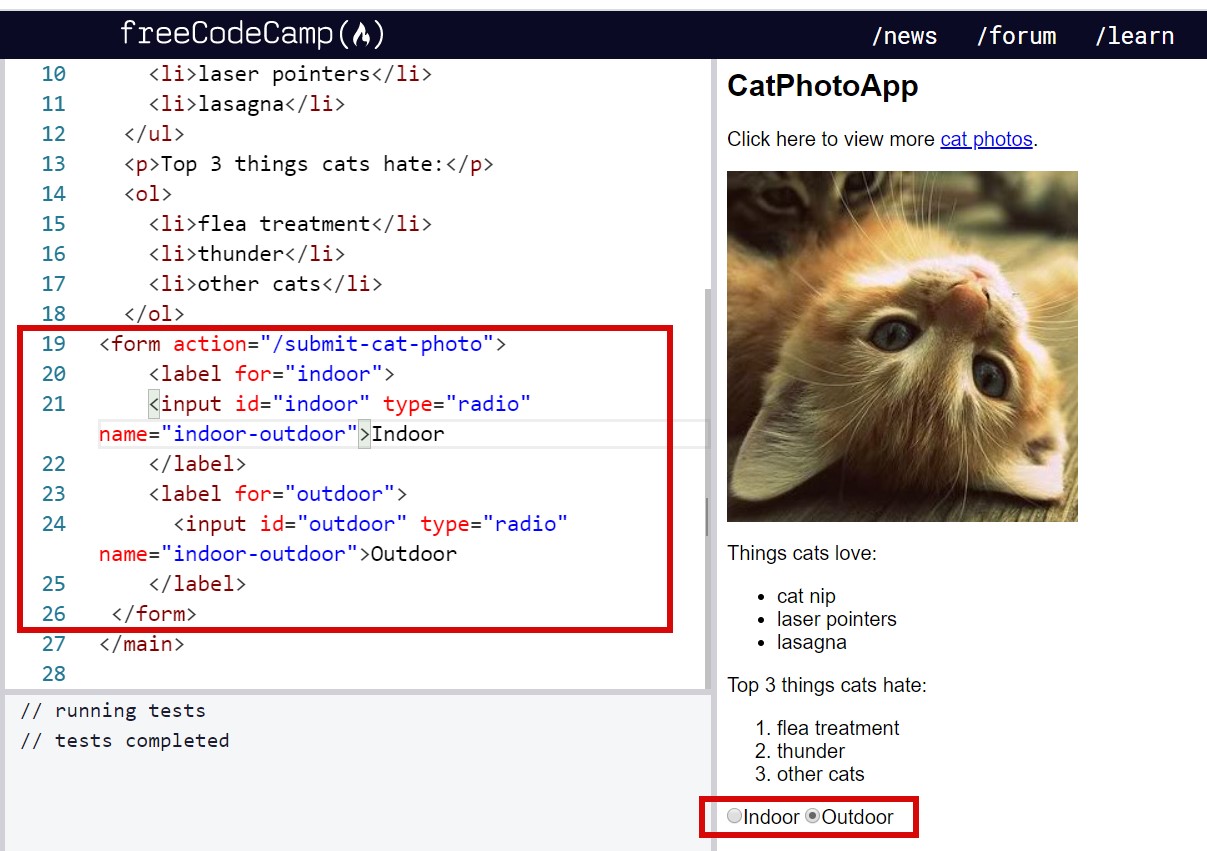Open the "cat photos" hyperlink
This screenshot has height=851, width=1207.
pos(986,139)
